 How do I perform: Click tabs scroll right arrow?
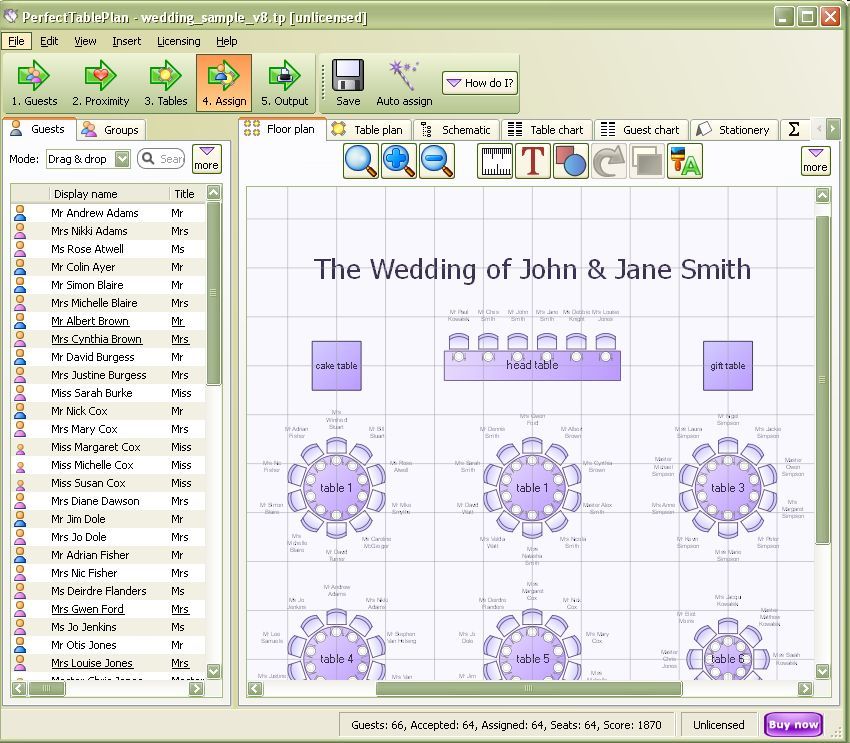(x=833, y=129)
